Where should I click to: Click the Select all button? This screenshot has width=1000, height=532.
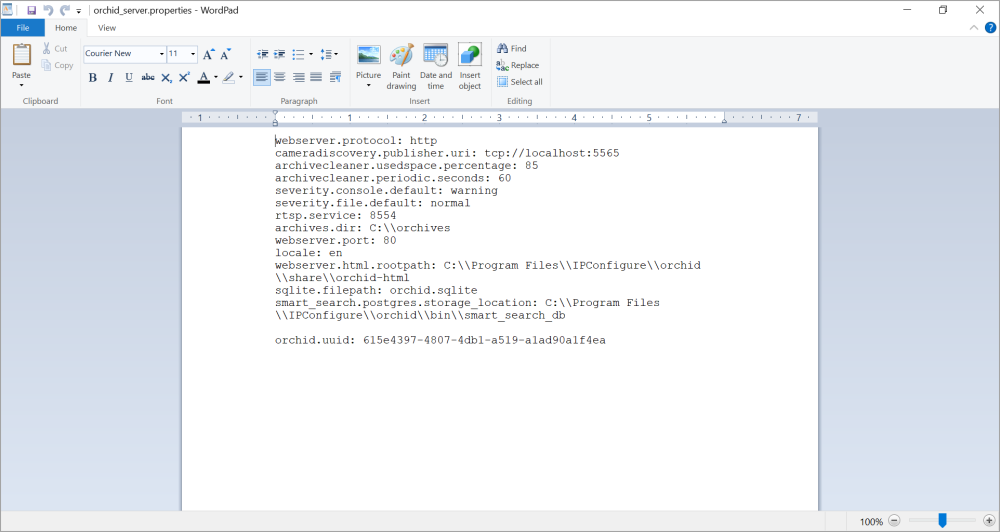520,82
